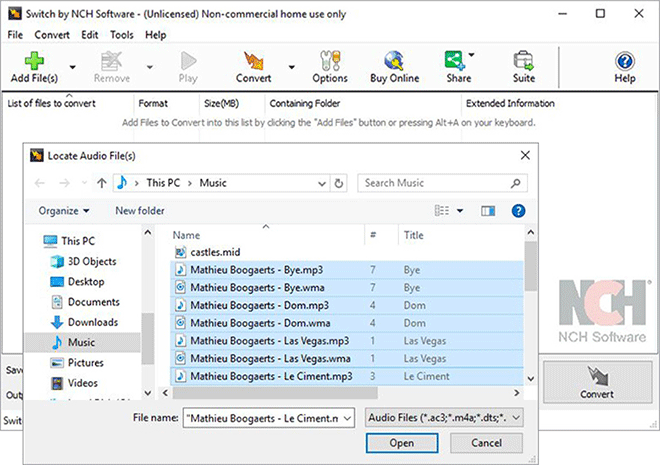The image size is (660, 465).
Task: Toggle the preview pane icon
Action: (x=488, y=211)
